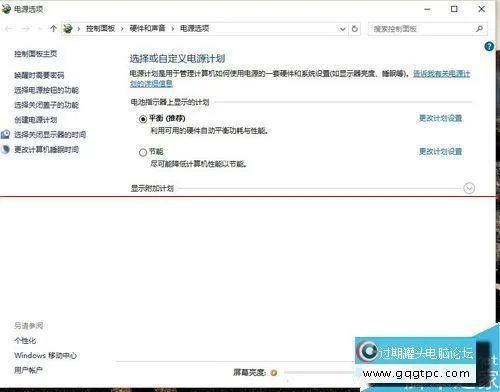Open 选择关闭盖子的功能 link

pyautogui.click(x=46, y=105)
